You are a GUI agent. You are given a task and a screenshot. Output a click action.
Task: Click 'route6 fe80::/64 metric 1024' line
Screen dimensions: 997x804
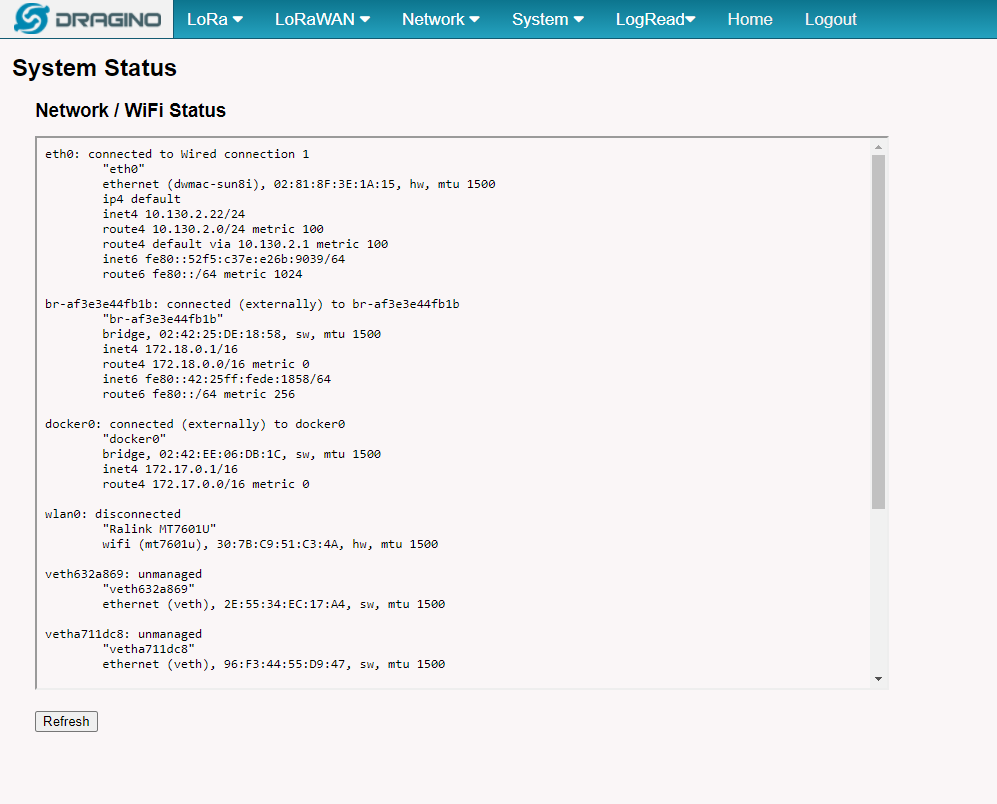click(202, 274)
